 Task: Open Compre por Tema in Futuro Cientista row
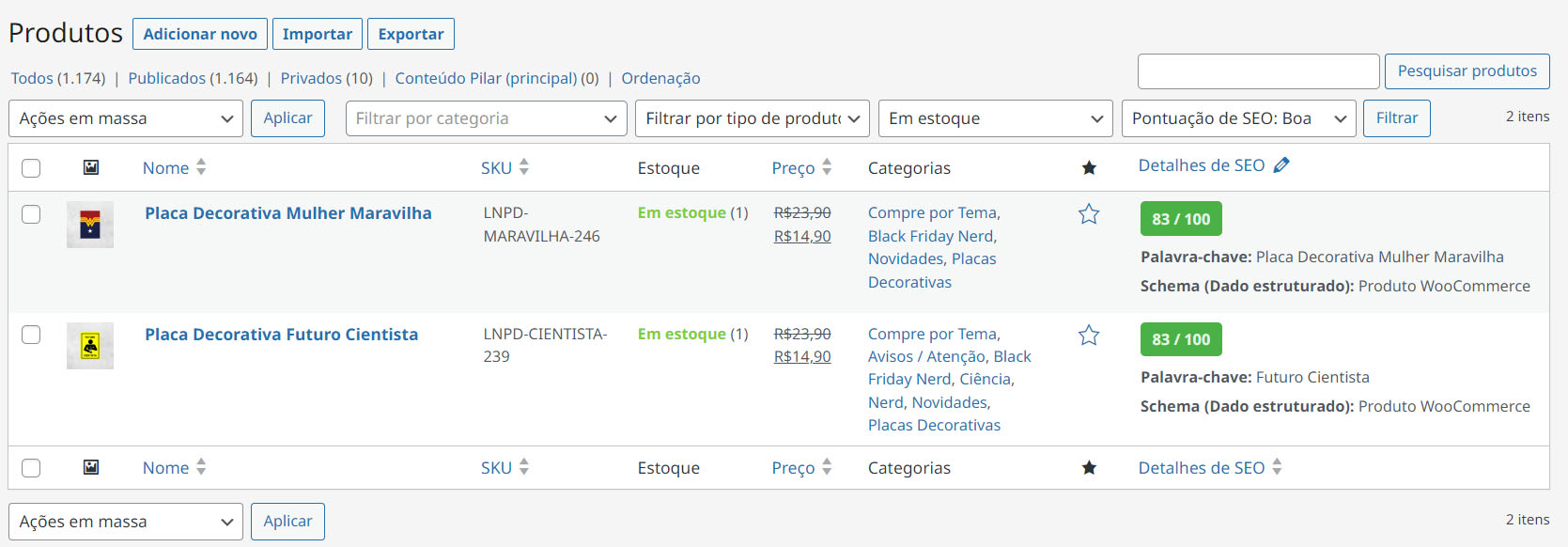click(x=932, y=334)
